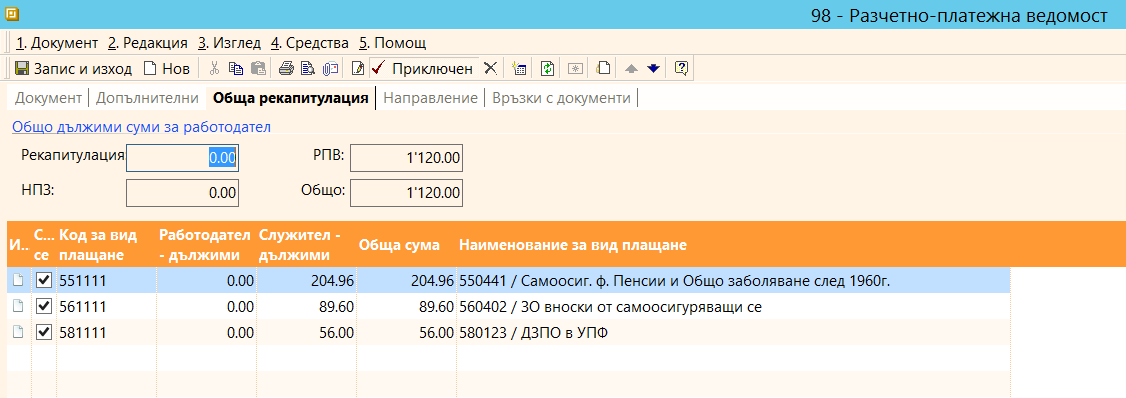Select payment code cell 561111
Image resolution: width=1126 pixels, height=398 pixels.
(x=106, y=306)
